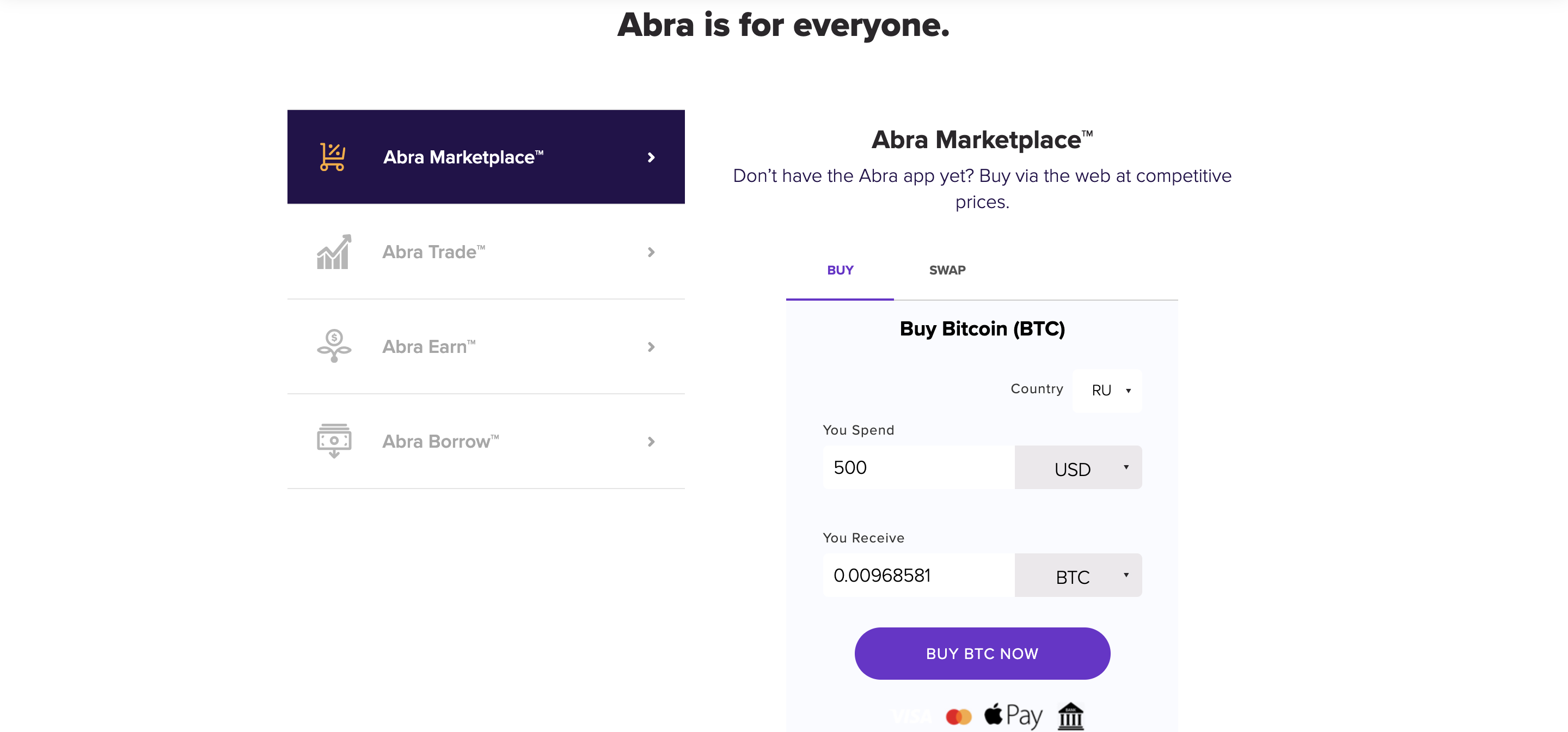Open the BTC cryptocurrency dropdown
This screenshot has width=1568, height=732.
(x=1077, y=576)
